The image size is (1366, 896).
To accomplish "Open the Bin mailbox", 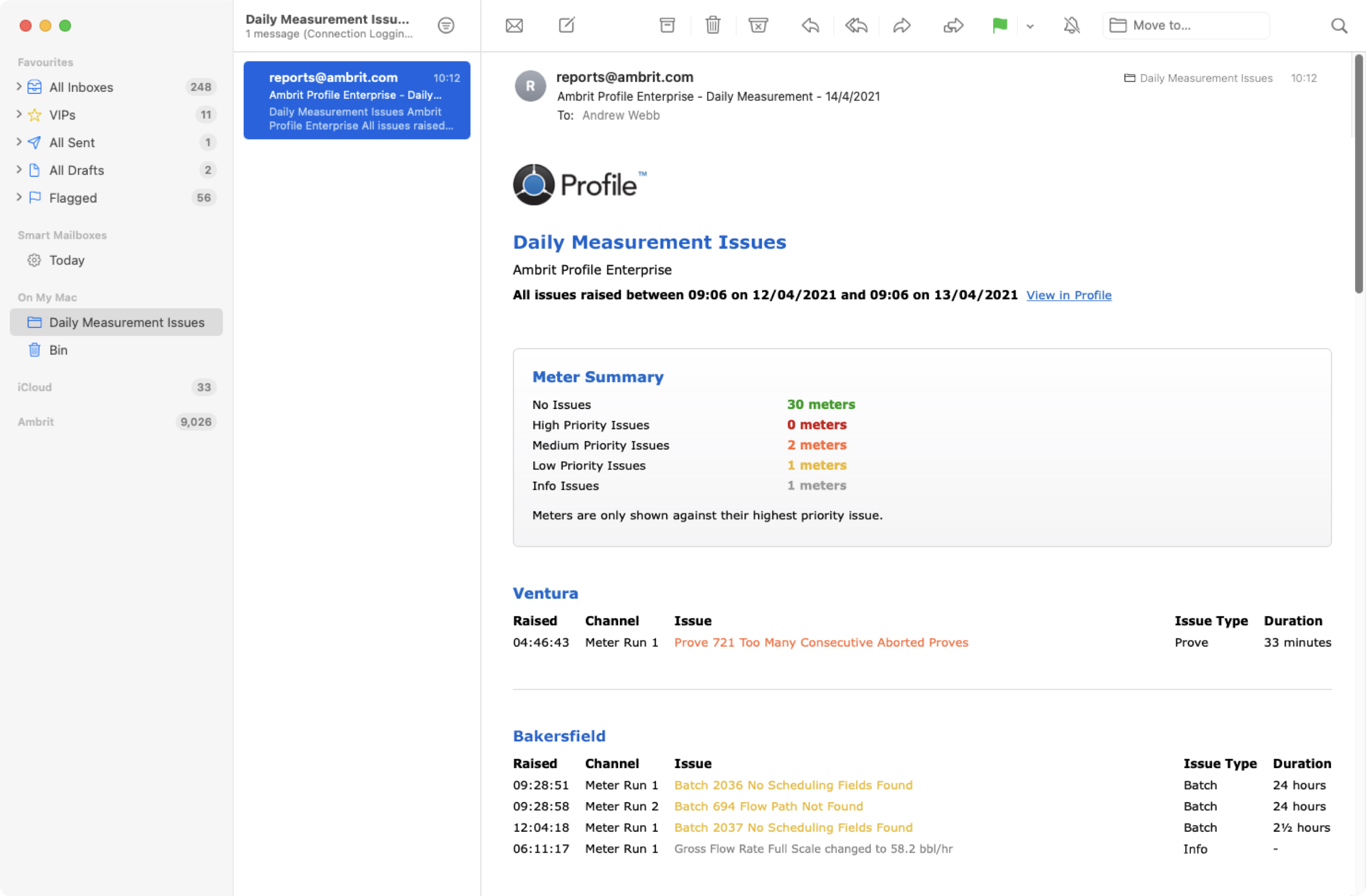I will (x=116, y=350).
